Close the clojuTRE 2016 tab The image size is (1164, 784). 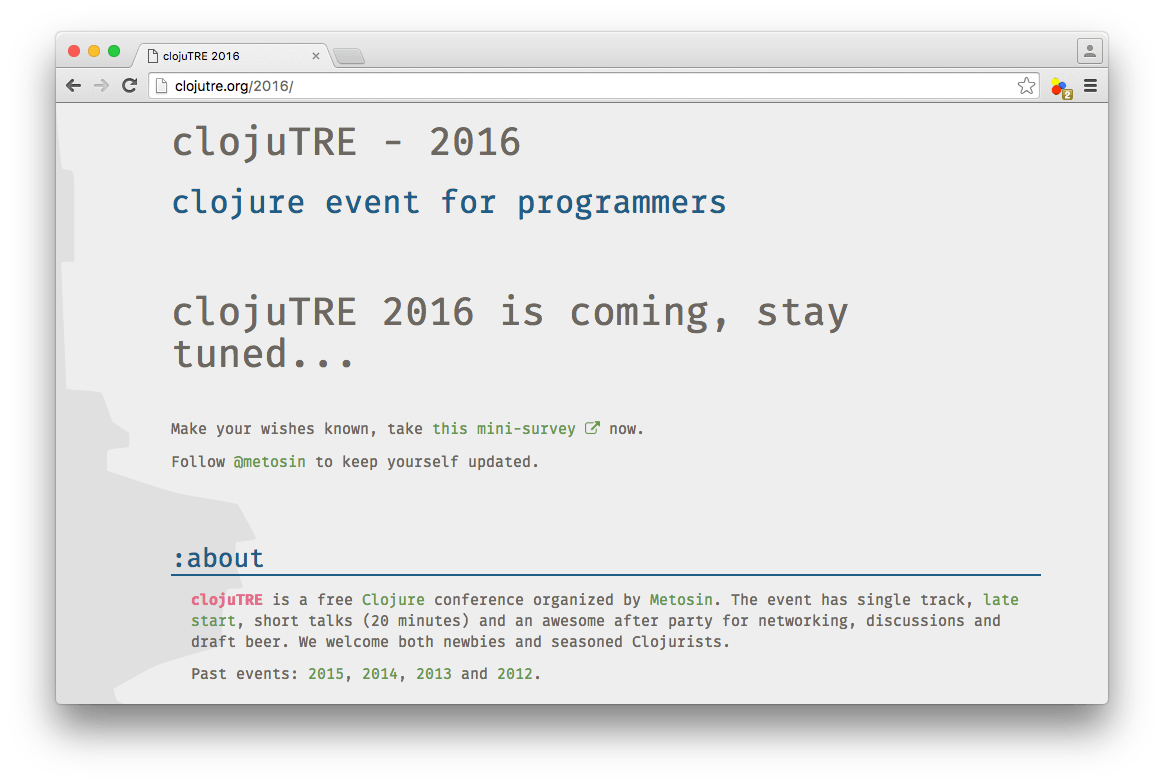315,56
